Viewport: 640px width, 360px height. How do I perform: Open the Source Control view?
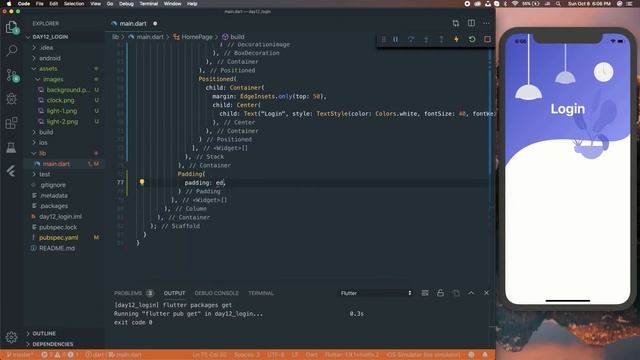tap(12, 75)
